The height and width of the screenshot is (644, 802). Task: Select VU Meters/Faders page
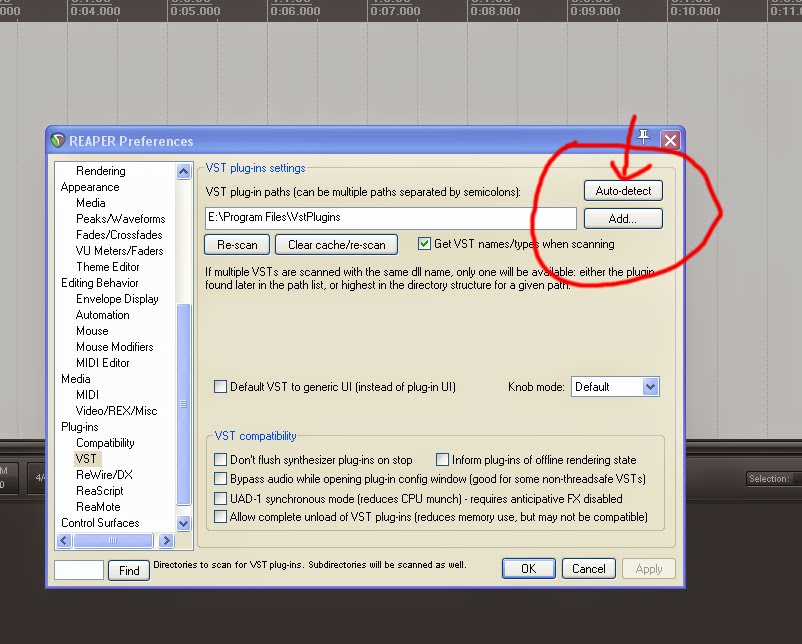click(120, 251)
